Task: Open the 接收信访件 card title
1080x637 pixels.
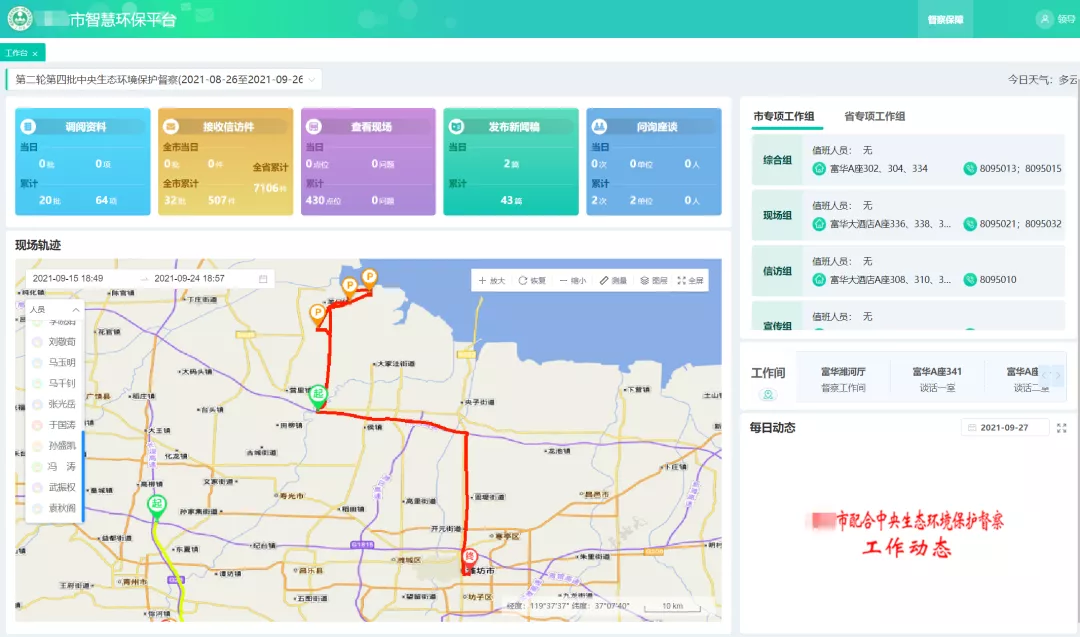Action: pyautogui.click(x=229, y=127)
